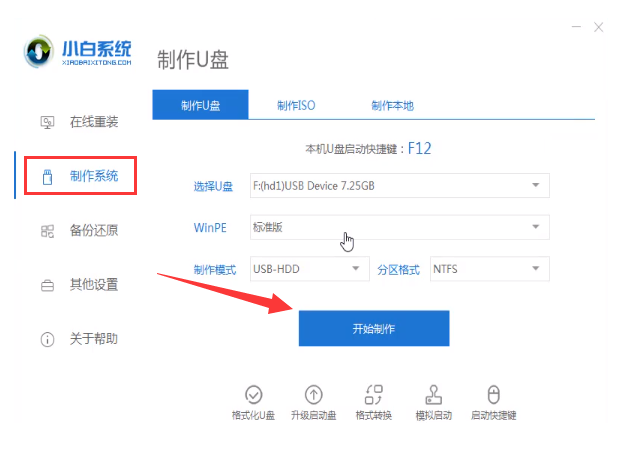Click the 启动快捷键 mouse icon
624x461 pixels.
493,395
